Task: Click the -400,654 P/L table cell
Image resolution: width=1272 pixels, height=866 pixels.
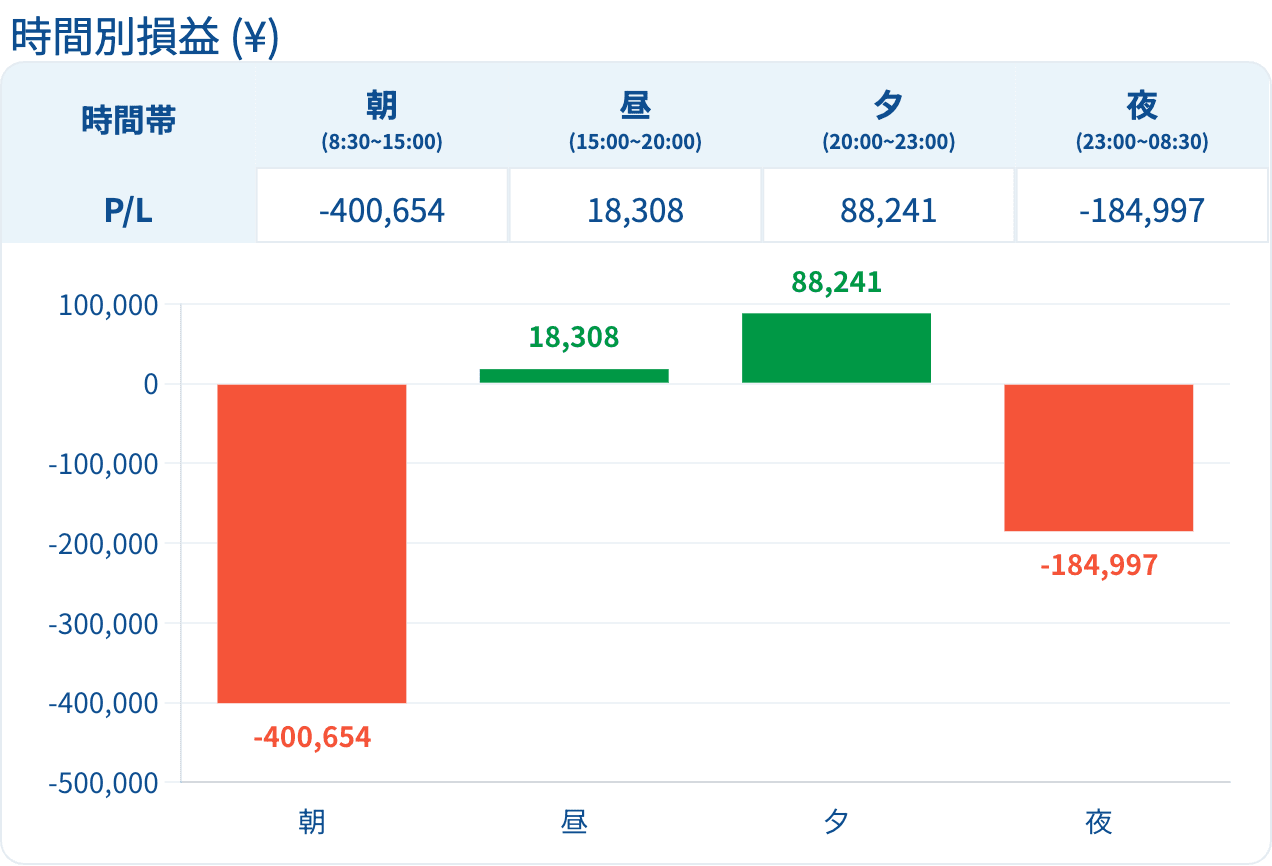Action: click(x=382, y=205)
